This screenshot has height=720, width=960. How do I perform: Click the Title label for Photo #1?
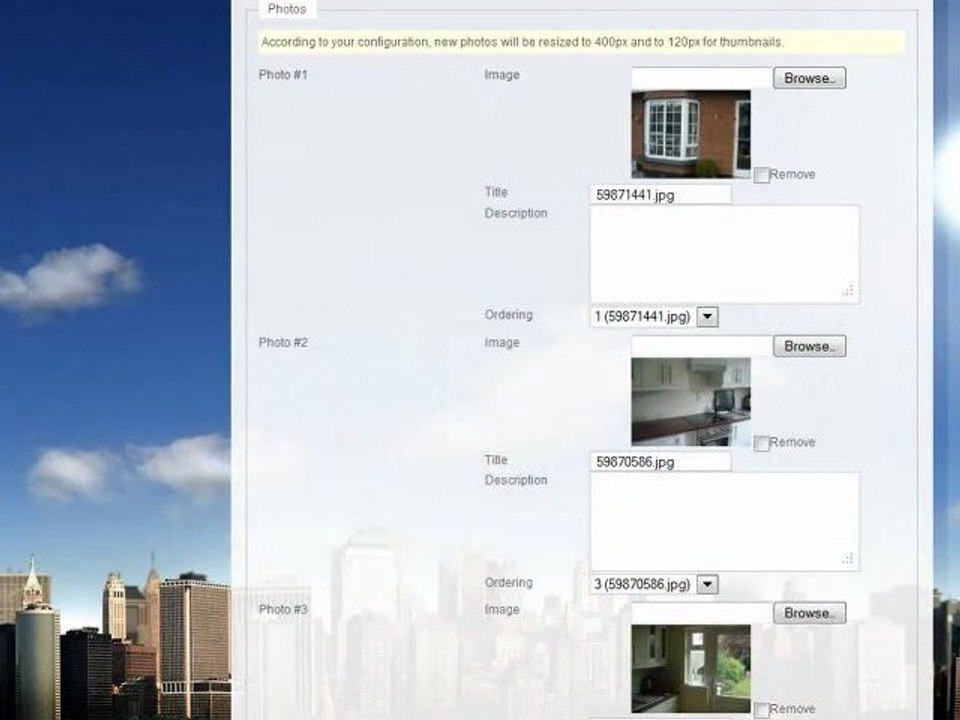point(496,192)
